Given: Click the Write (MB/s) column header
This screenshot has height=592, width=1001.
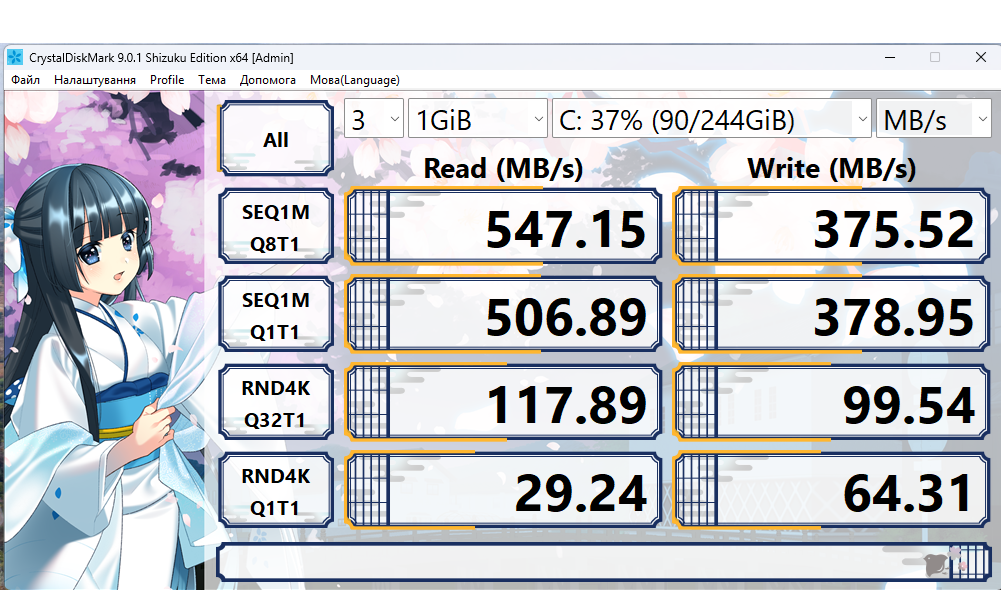Looking at the screenshot, I should 832,169.
